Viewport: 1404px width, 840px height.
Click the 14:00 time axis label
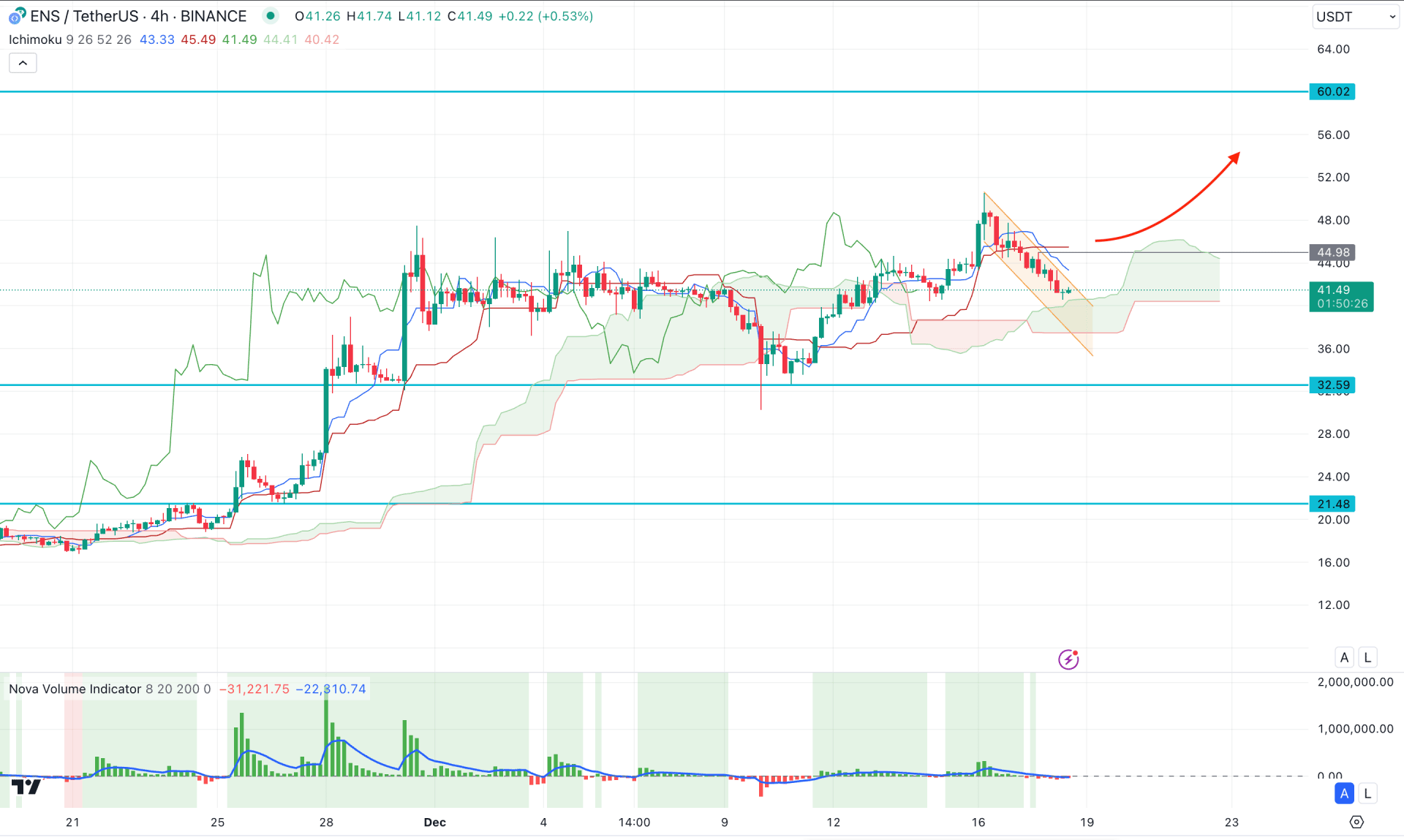[634, 822]
